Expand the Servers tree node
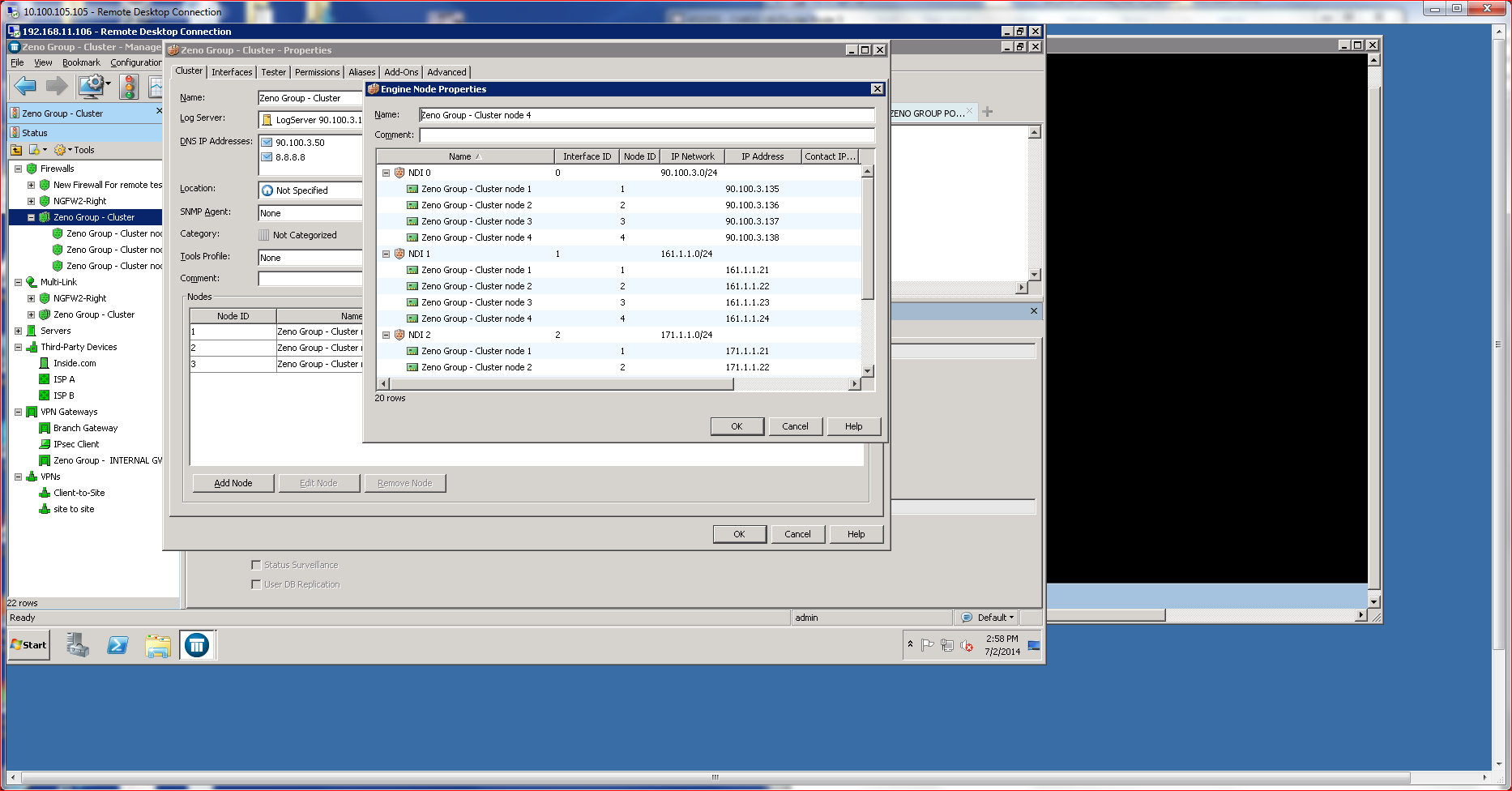 point(18,331)
